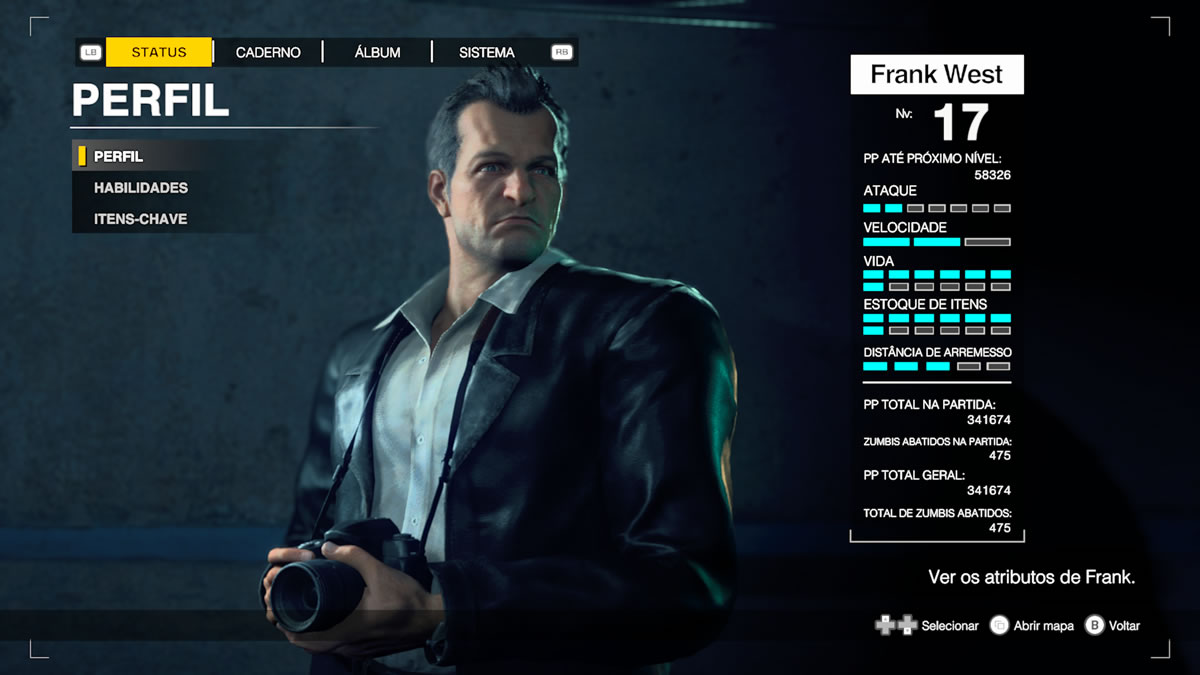The width and height of the screenshot is (1200, 675).
Task: Open the CADERNO tab
Action: (268, 52)
